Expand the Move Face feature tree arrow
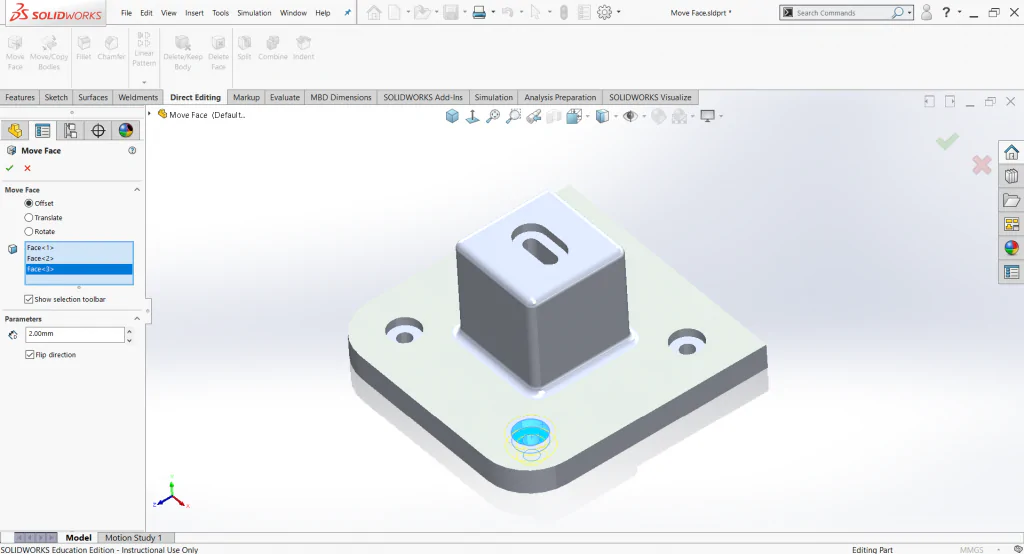This screenshot has height=554, width=1024. click(x=150, y=114)
